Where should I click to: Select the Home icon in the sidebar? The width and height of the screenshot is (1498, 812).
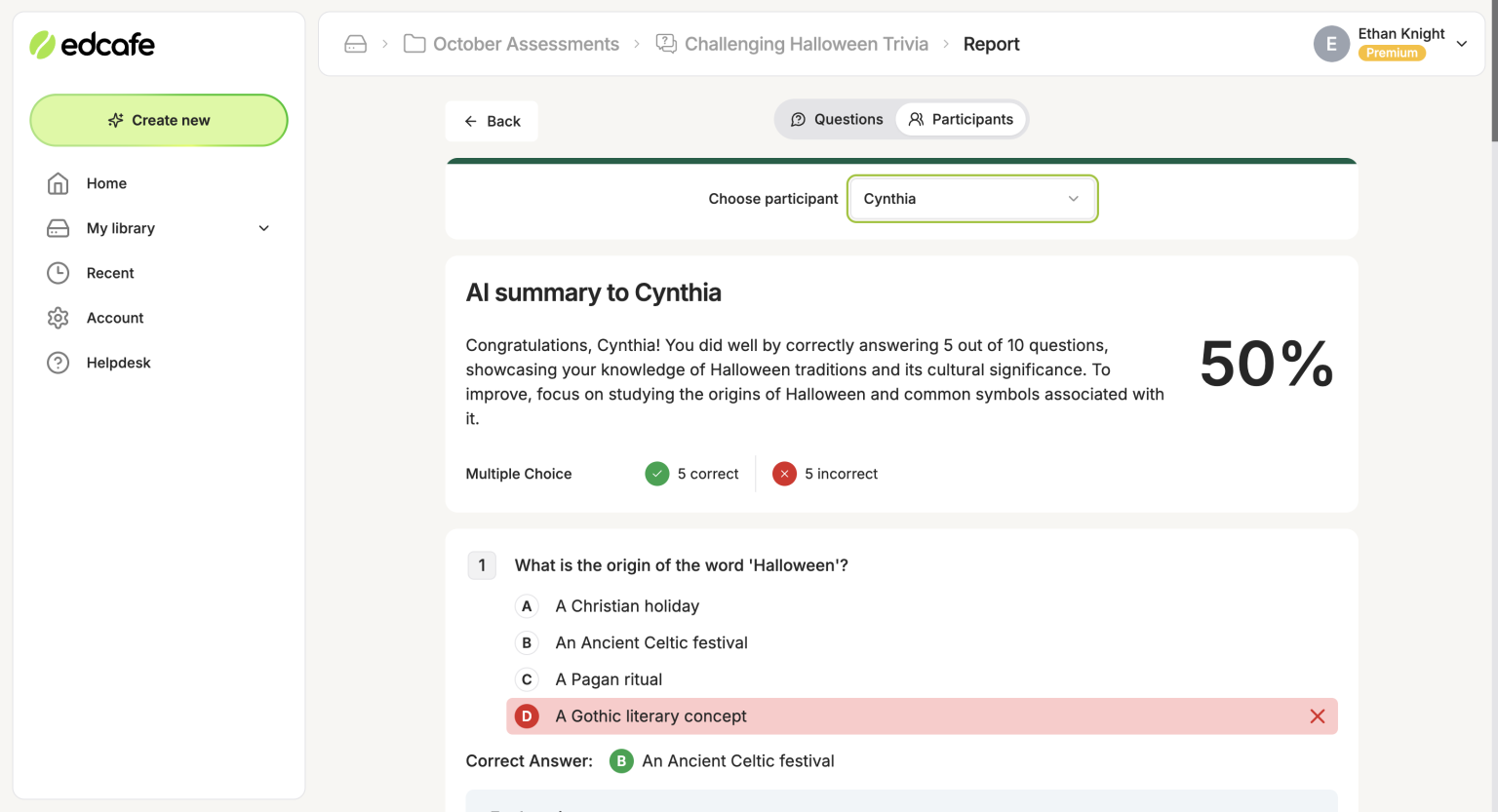59,183
